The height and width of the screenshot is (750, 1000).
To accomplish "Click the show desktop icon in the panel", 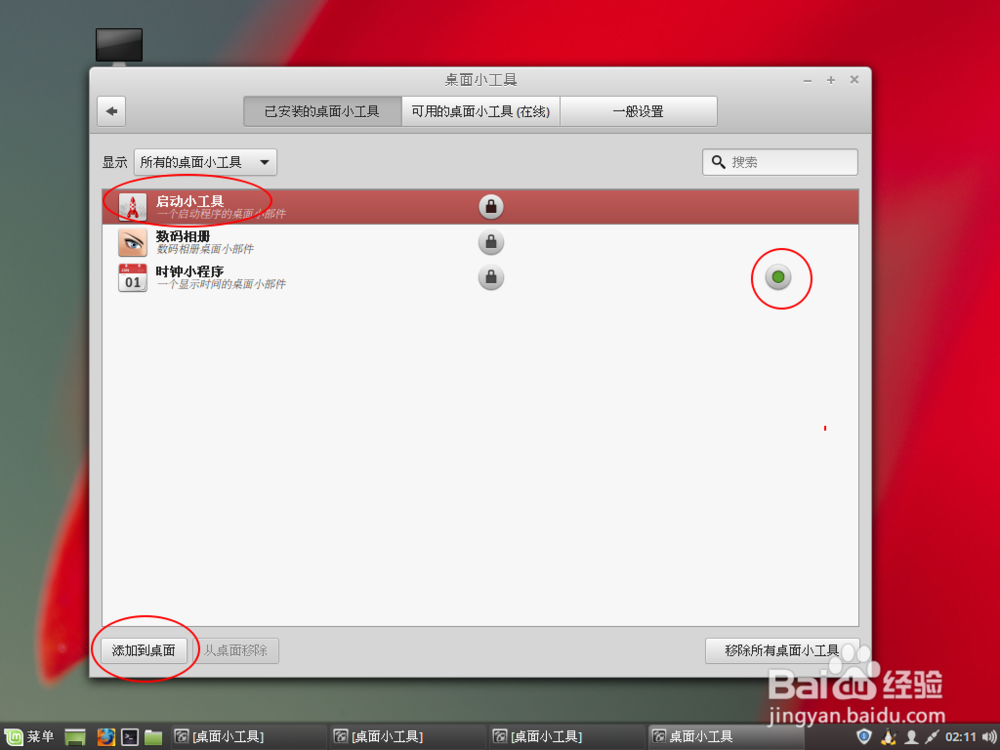I will click(75, 737).
